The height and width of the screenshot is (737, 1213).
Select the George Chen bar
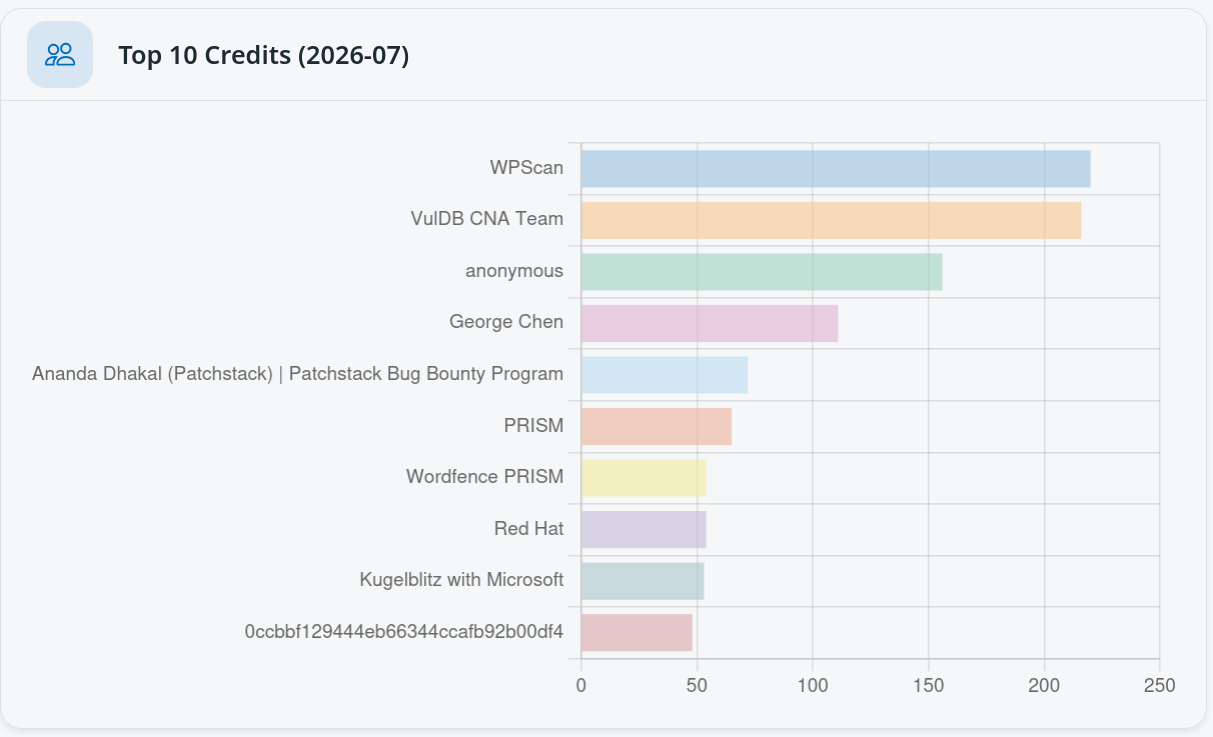coord(710,323)
